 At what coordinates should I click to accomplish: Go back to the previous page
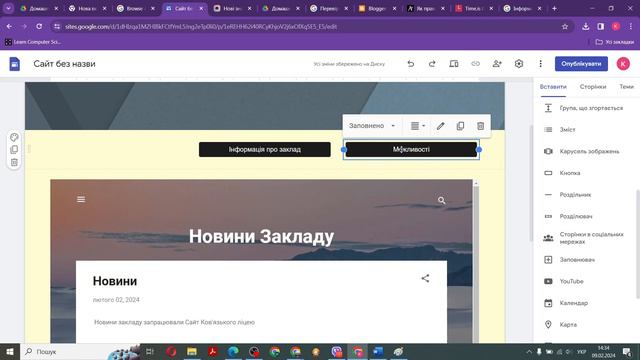tap(9, 27)
